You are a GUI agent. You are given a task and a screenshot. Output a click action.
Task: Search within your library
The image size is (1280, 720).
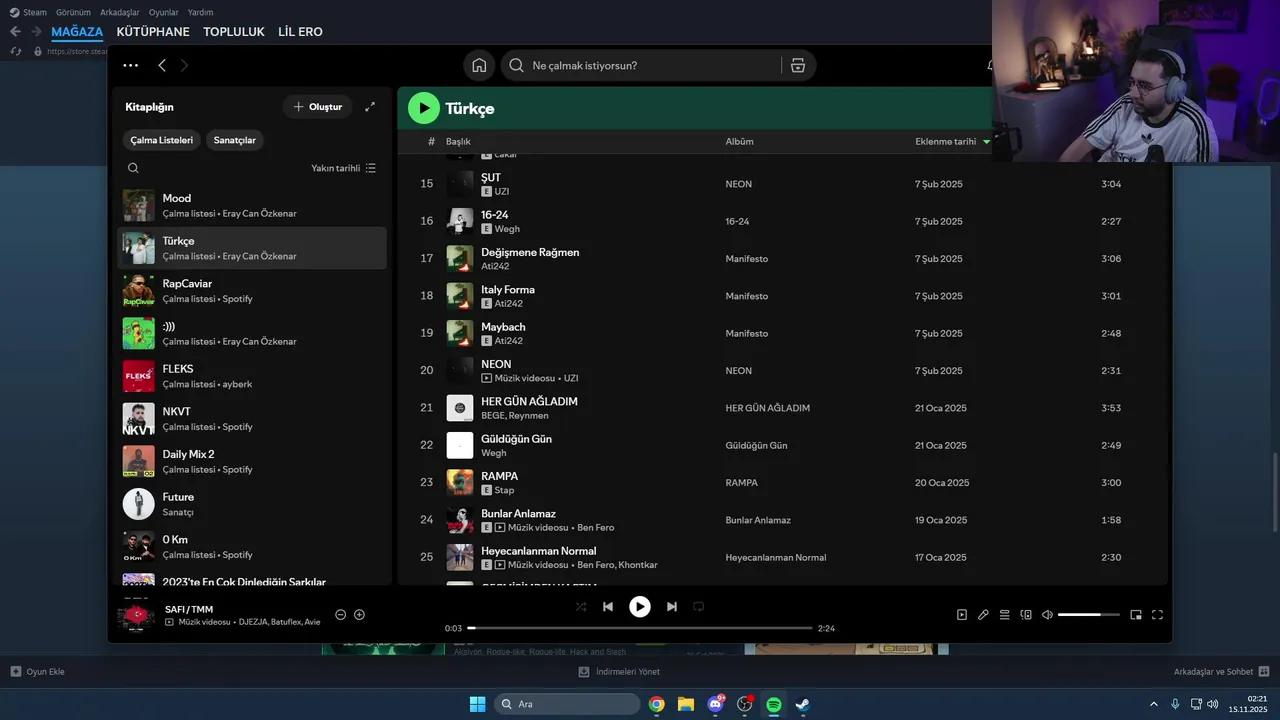pyautogui.click(x=133, y=168)
